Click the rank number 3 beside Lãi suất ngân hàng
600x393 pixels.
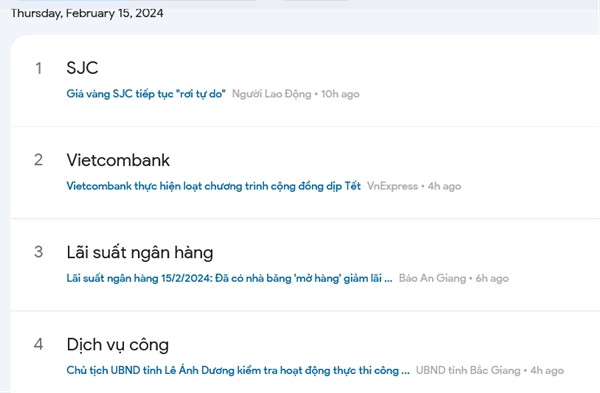pos(39,252)
